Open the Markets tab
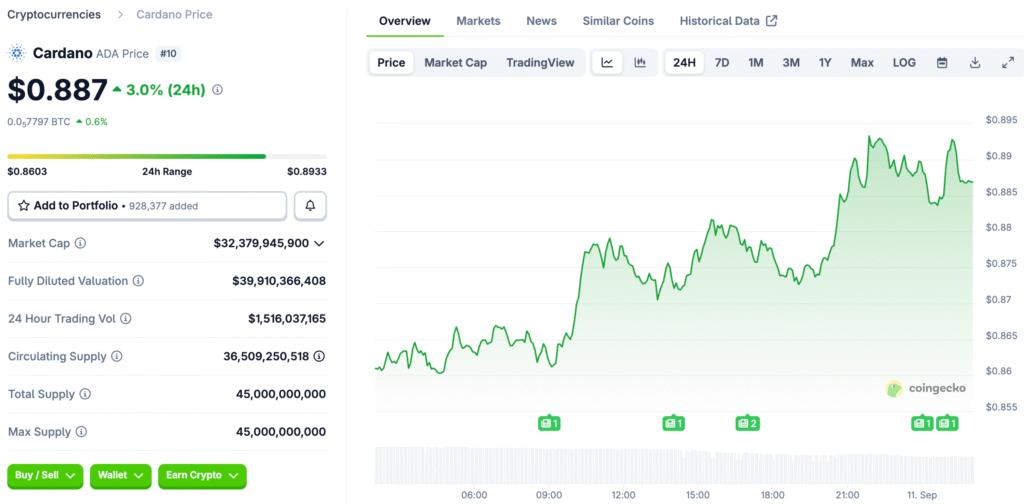The image size is (1024, 504). click(478, 21)
